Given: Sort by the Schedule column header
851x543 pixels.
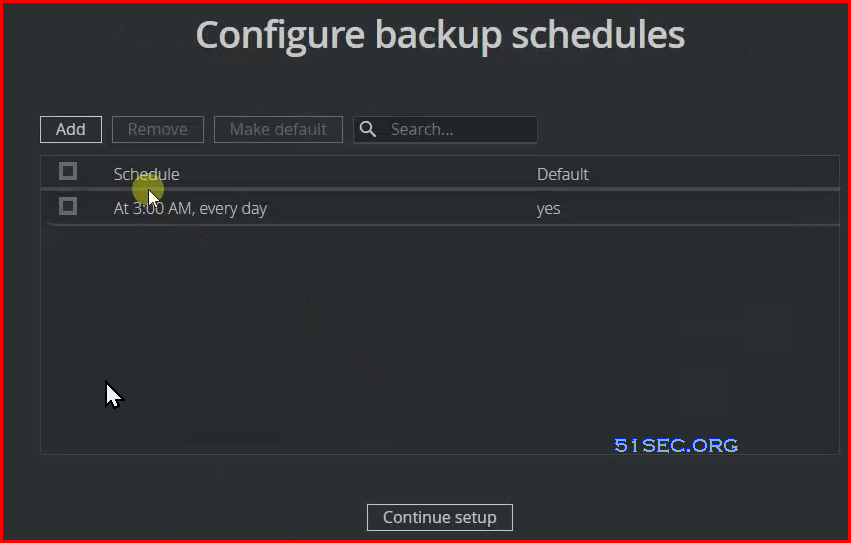Looking at the screenshot, I should [147, 174].
